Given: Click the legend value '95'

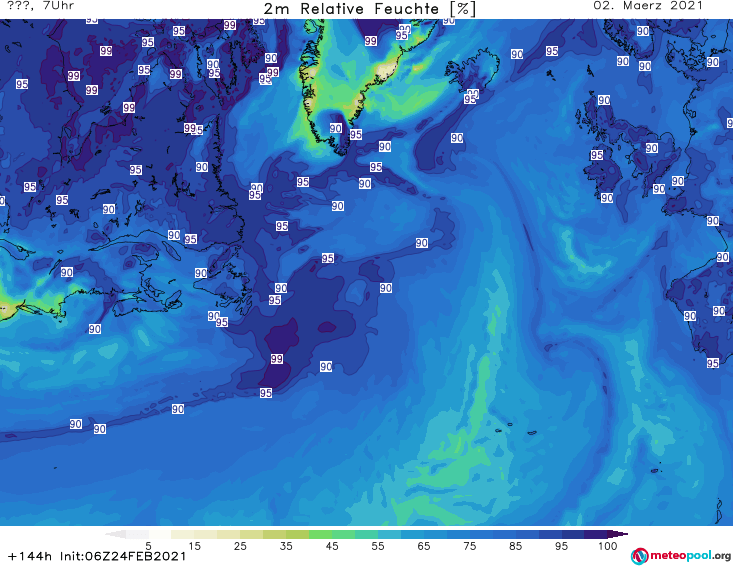Looking at the screenshot, I should point(561,546).
